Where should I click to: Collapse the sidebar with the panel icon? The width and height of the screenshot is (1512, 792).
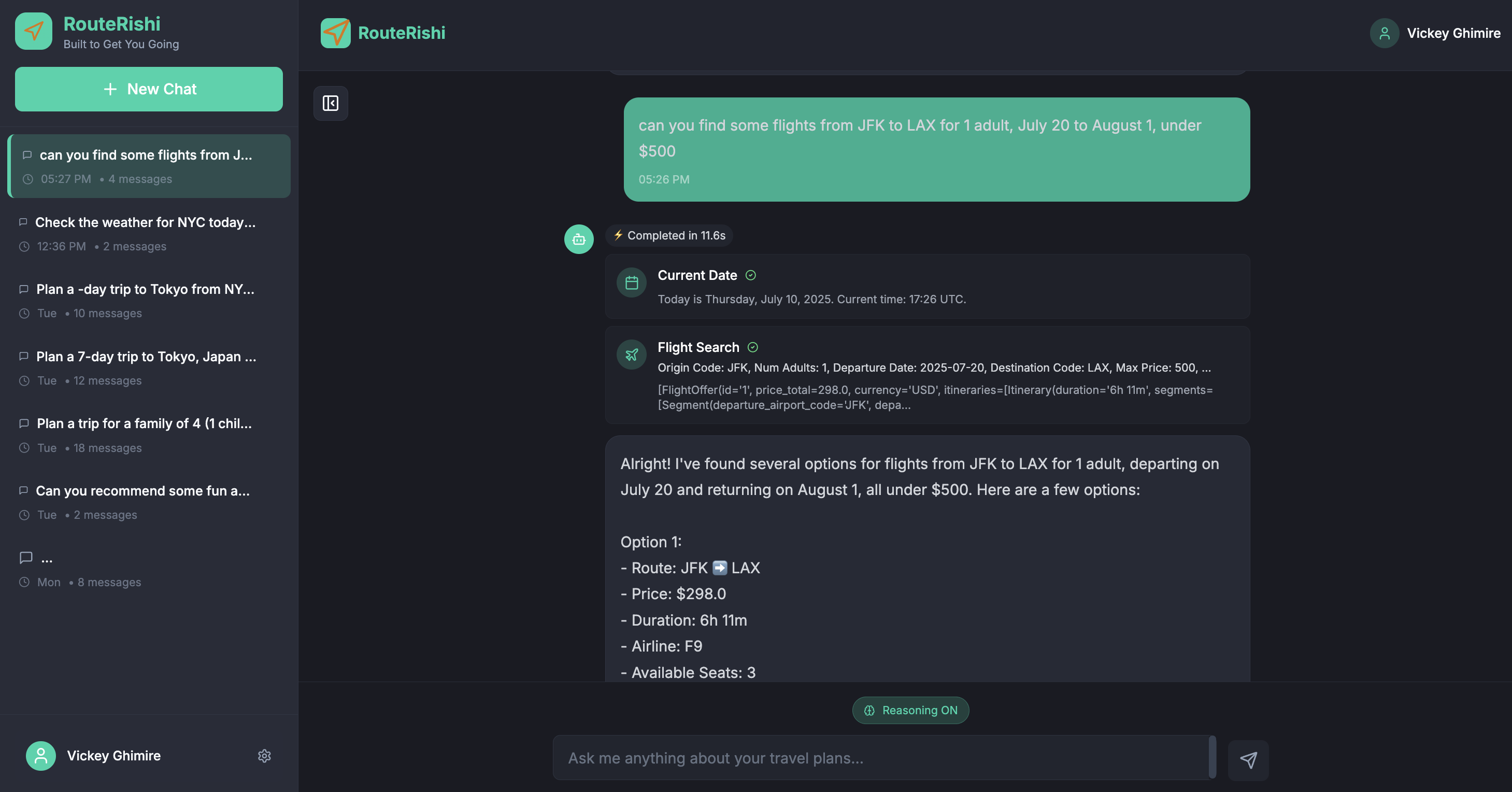coord(331,103)
